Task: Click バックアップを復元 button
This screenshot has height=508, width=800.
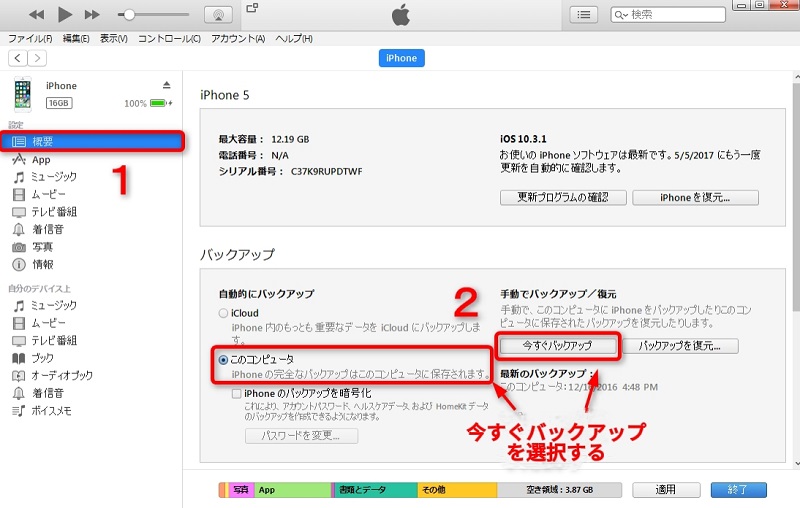Action: tap(680, 345)
